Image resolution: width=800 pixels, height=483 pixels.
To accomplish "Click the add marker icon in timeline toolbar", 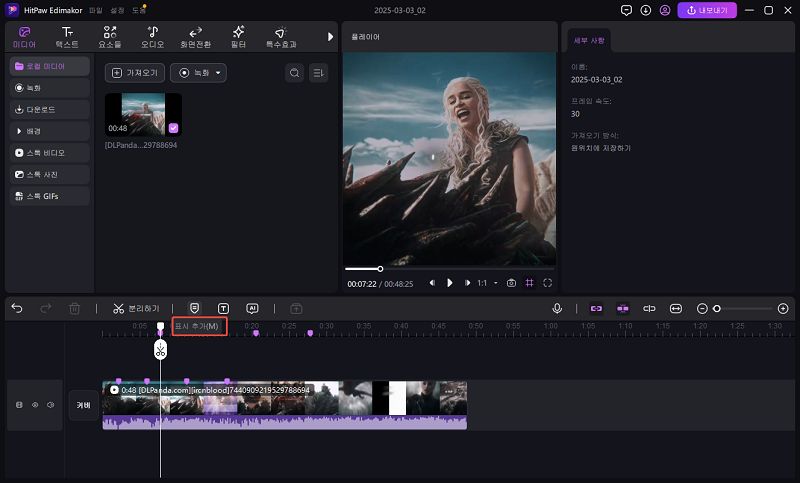I will tap(194, 309).
